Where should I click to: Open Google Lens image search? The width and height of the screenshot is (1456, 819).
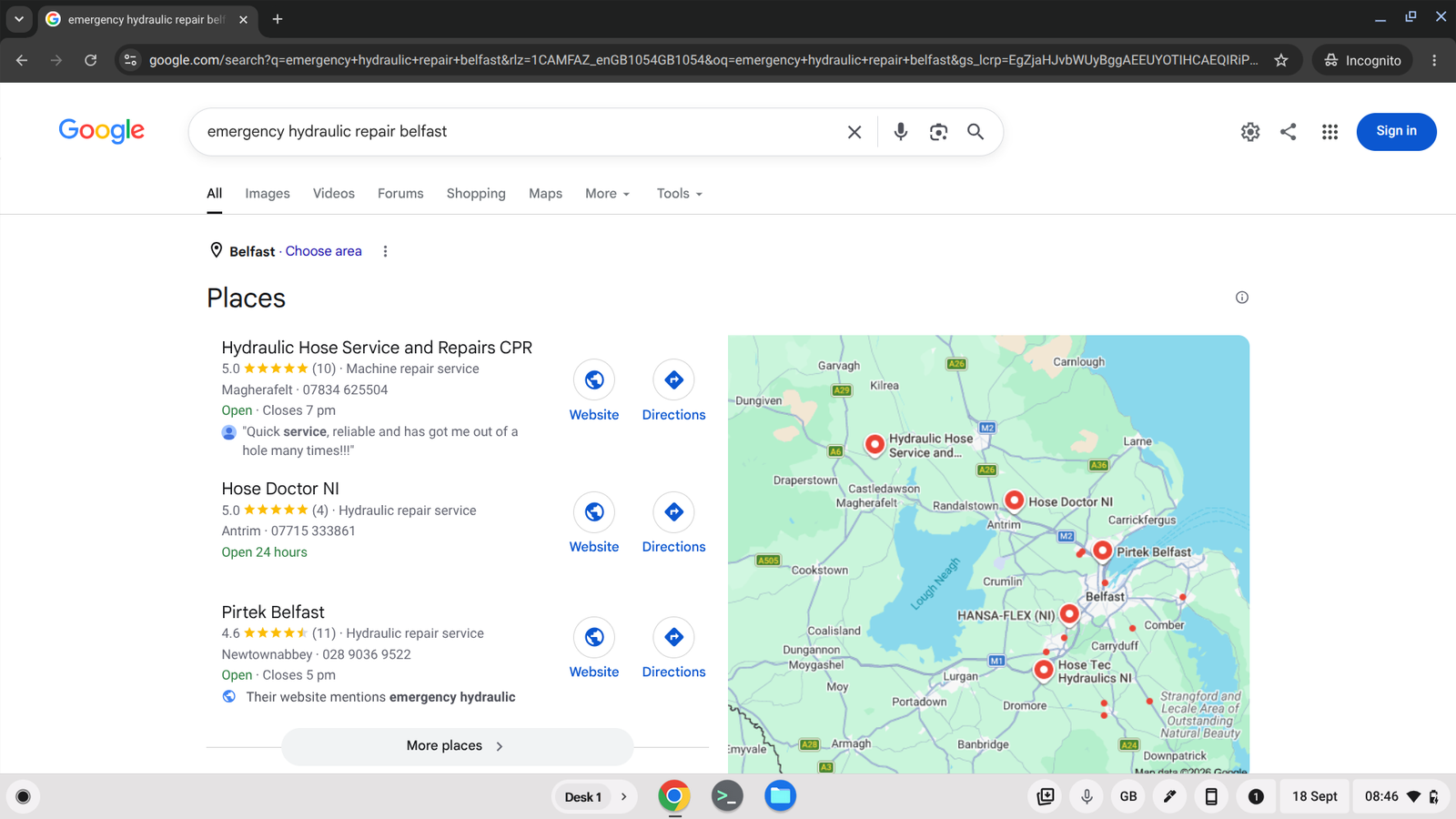coord(938,132)
